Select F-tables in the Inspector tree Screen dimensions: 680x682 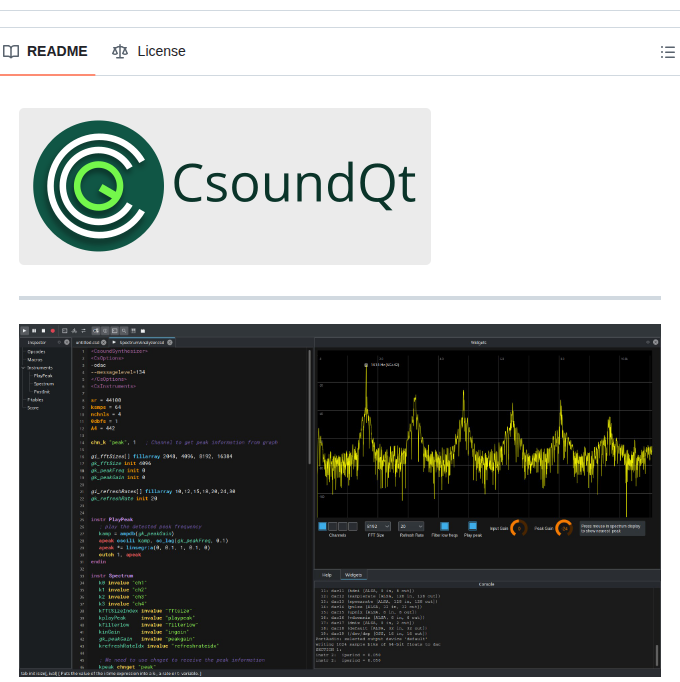[35, 400]
